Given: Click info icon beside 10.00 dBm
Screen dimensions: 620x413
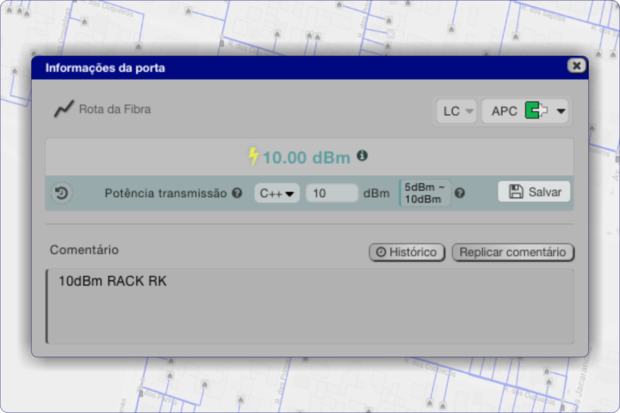Looking at the screenshot, I should 362,156.
